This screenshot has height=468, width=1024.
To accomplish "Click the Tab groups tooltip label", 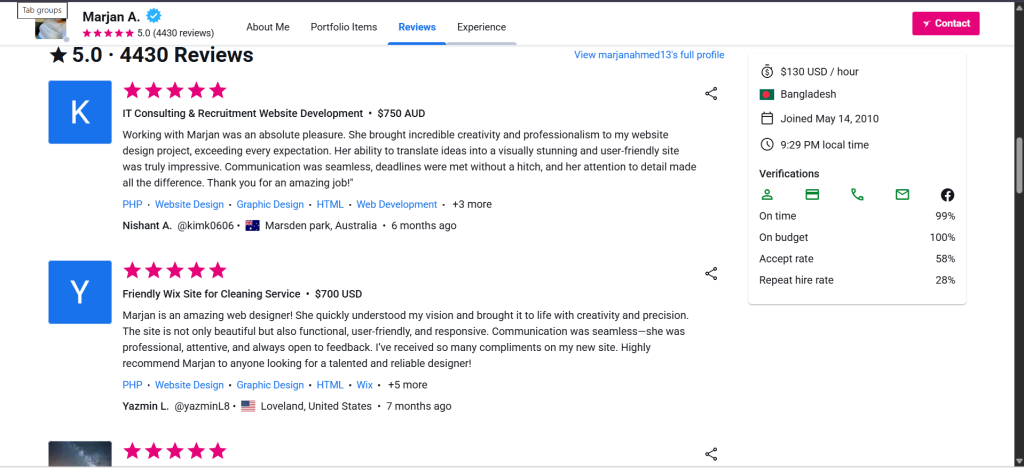I will tap(44, 10).
